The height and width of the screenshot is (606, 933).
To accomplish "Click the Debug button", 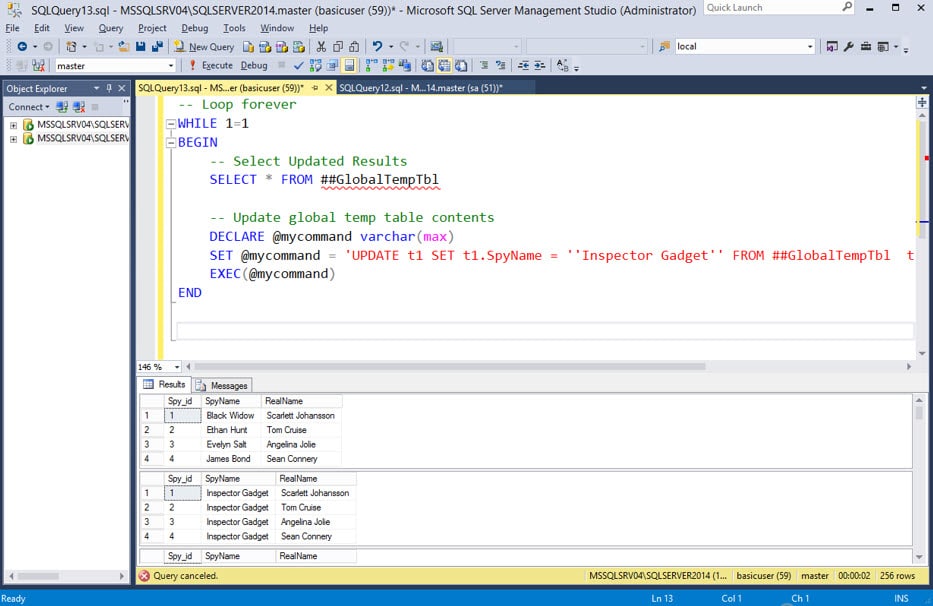I will click(x=254, y=65).
